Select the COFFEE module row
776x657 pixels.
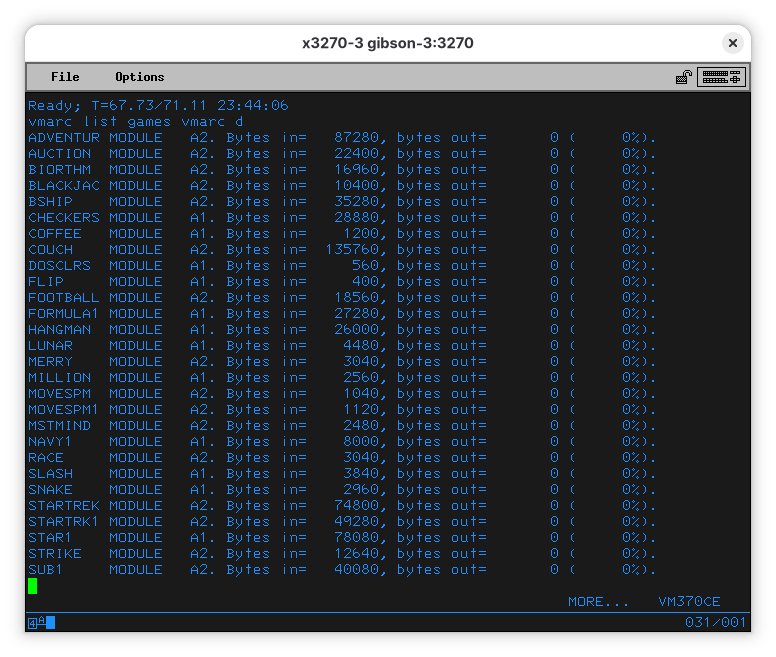[x=342, y=234]
